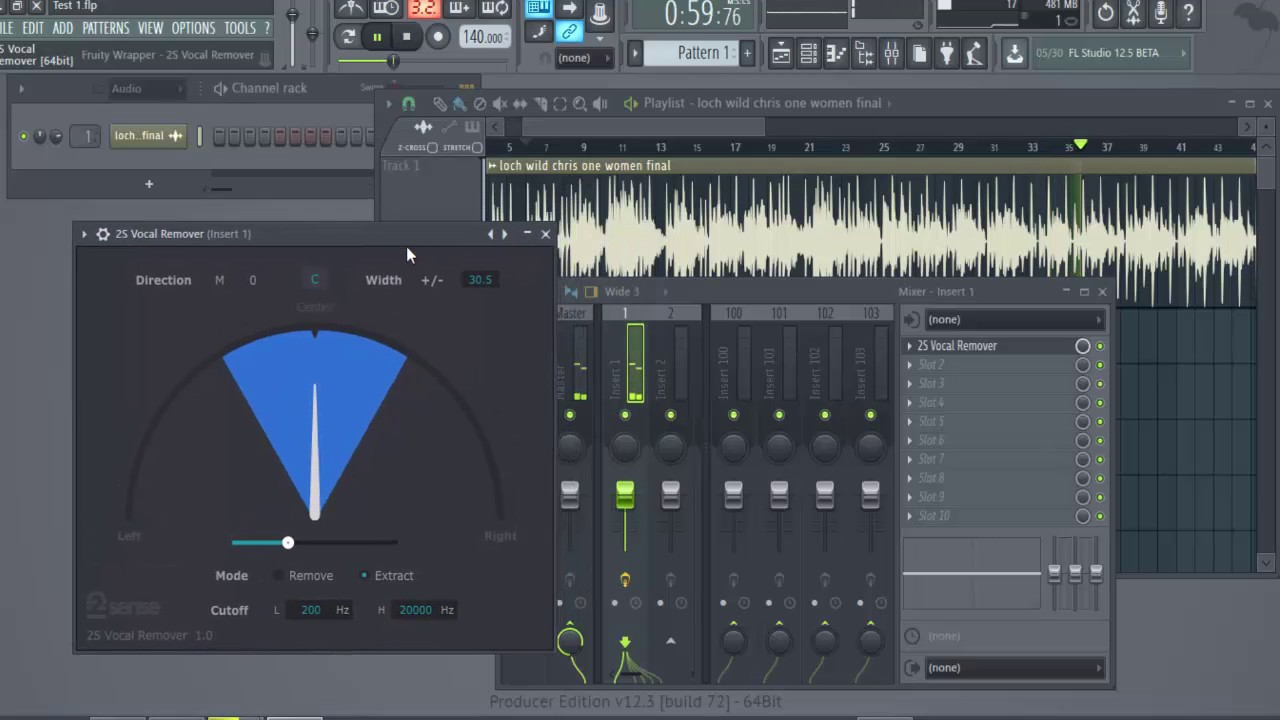Open the plugin picker toolbar button

coord(946,54)
